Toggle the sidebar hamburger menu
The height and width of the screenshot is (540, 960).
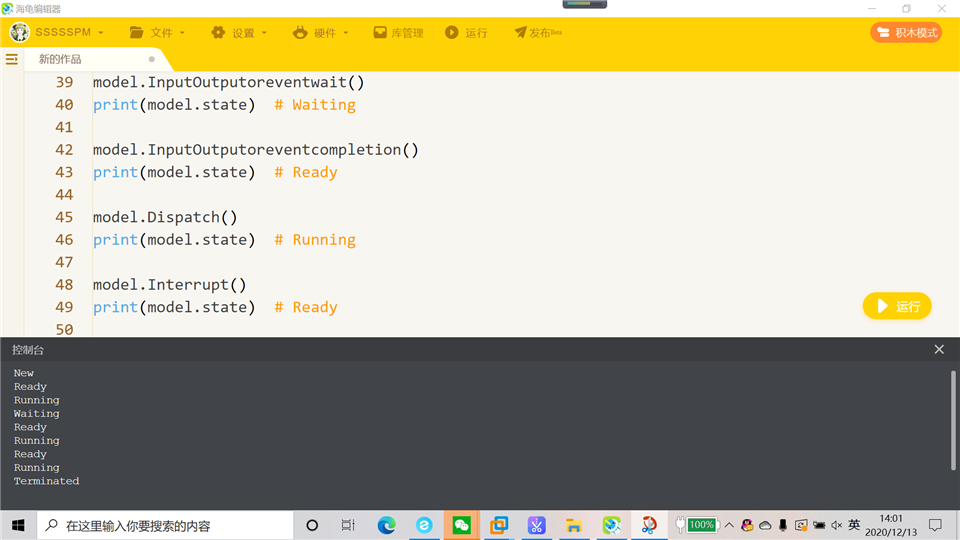pyautogui.click(x=12, y=59)
